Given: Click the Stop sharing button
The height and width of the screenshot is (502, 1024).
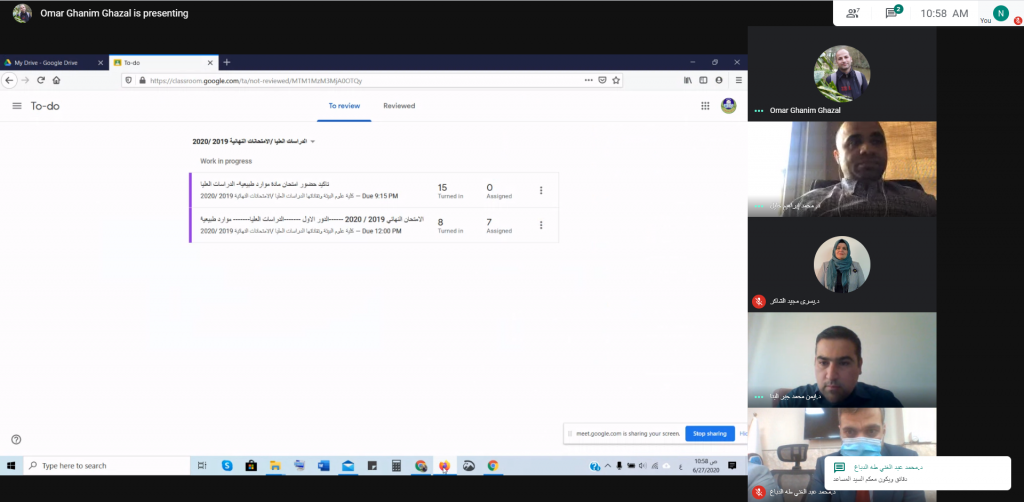Looking at the screenshot, I should [x=709, y=434].
